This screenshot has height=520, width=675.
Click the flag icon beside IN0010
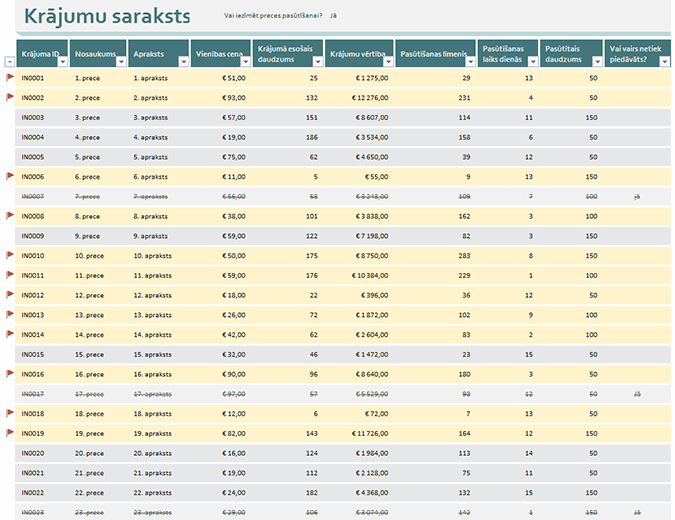pos(11,255)
